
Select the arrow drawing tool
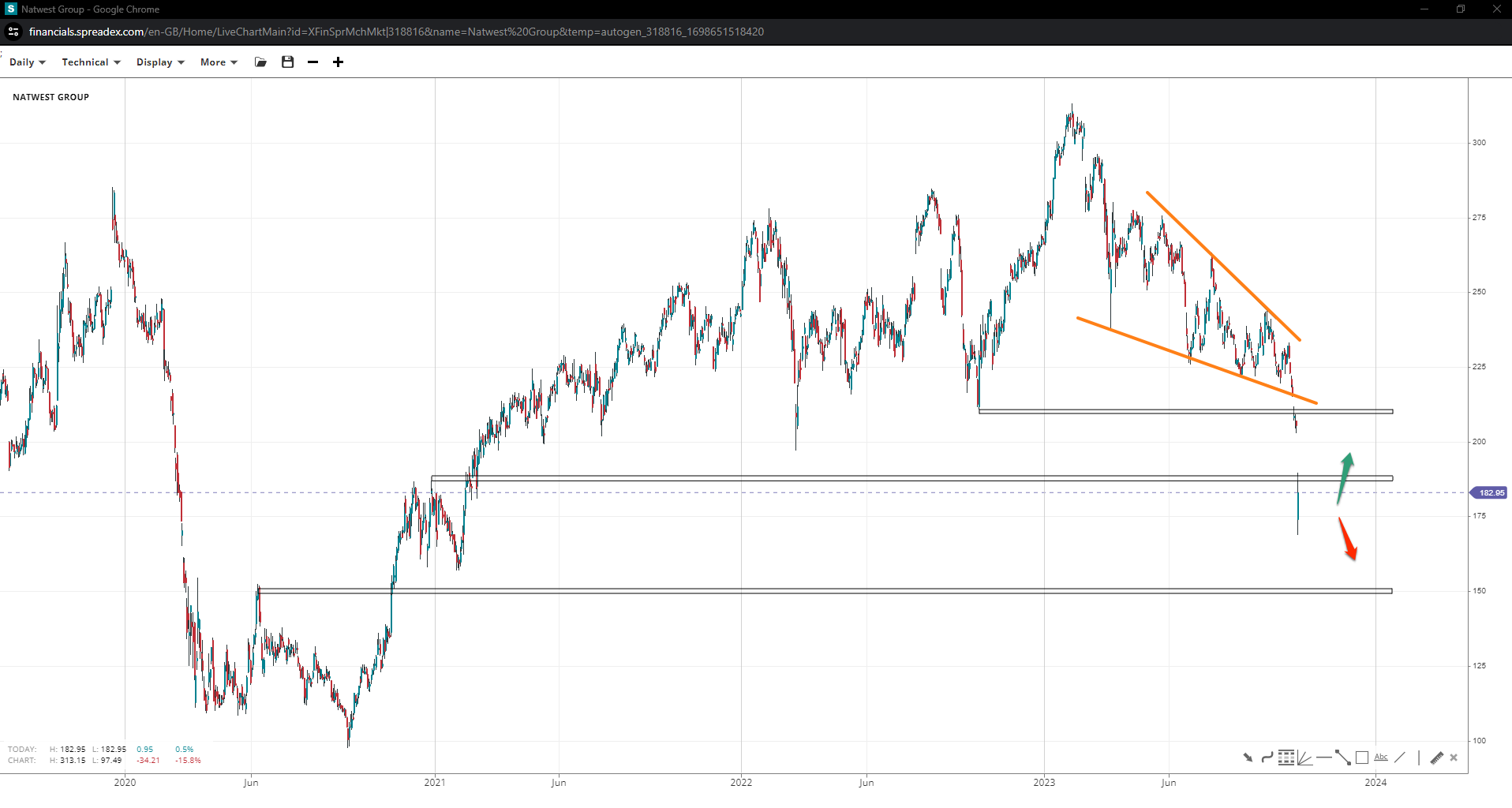coord(1248,757)
